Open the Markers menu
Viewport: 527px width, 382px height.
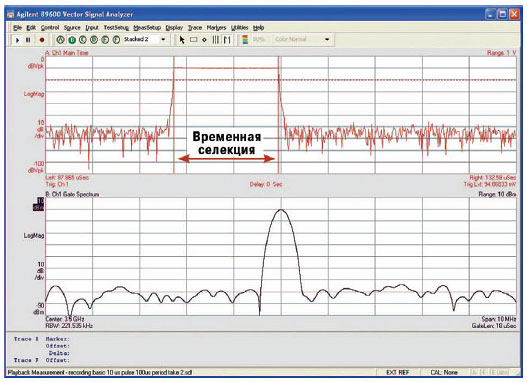pyautogui.click(x=216, y=28)
